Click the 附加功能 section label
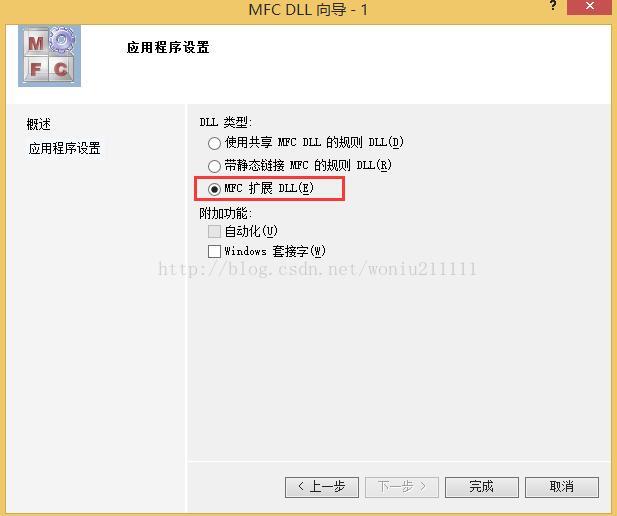617x516 pixels. [x=225, y=214]
